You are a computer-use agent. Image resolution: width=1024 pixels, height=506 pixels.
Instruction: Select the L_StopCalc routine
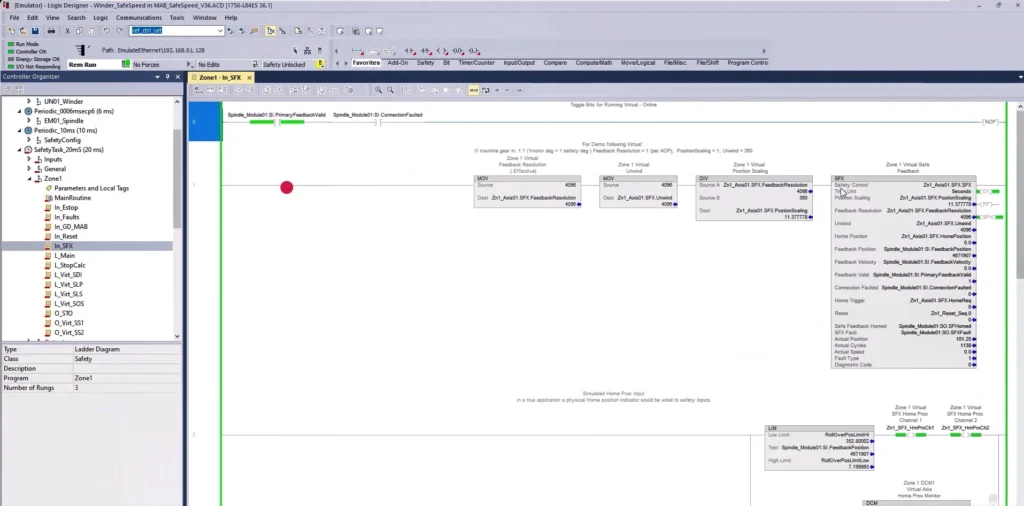70,265
